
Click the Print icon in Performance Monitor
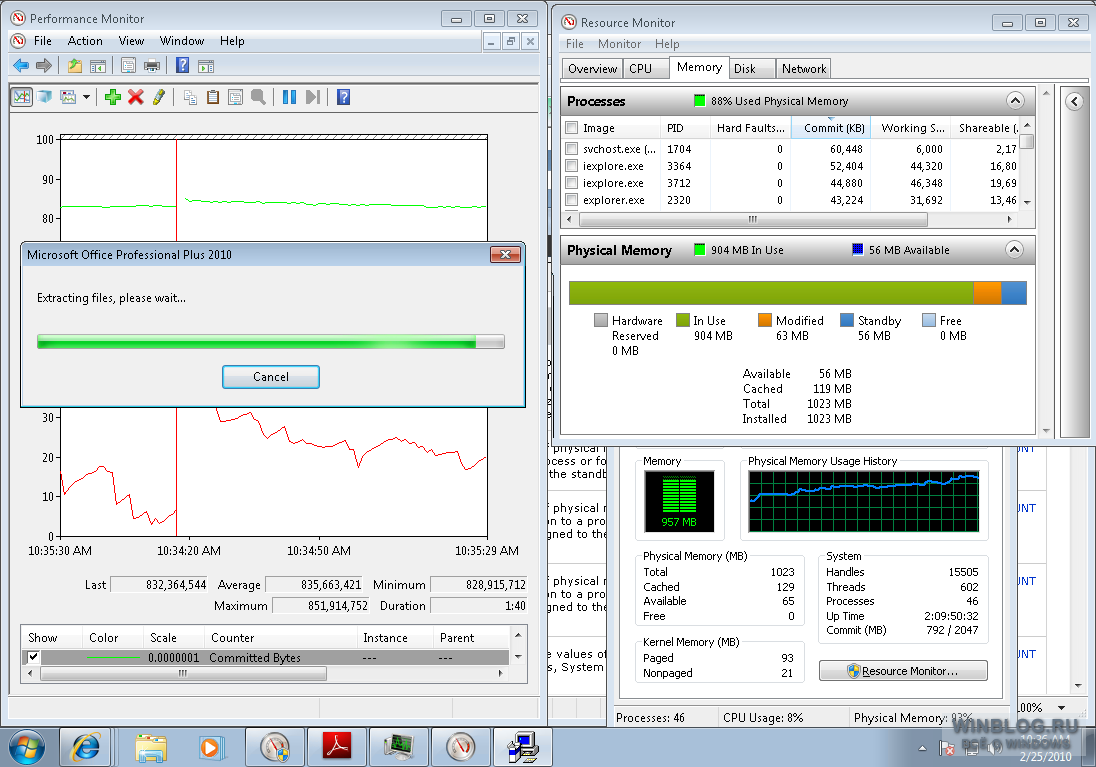[152, 66]
